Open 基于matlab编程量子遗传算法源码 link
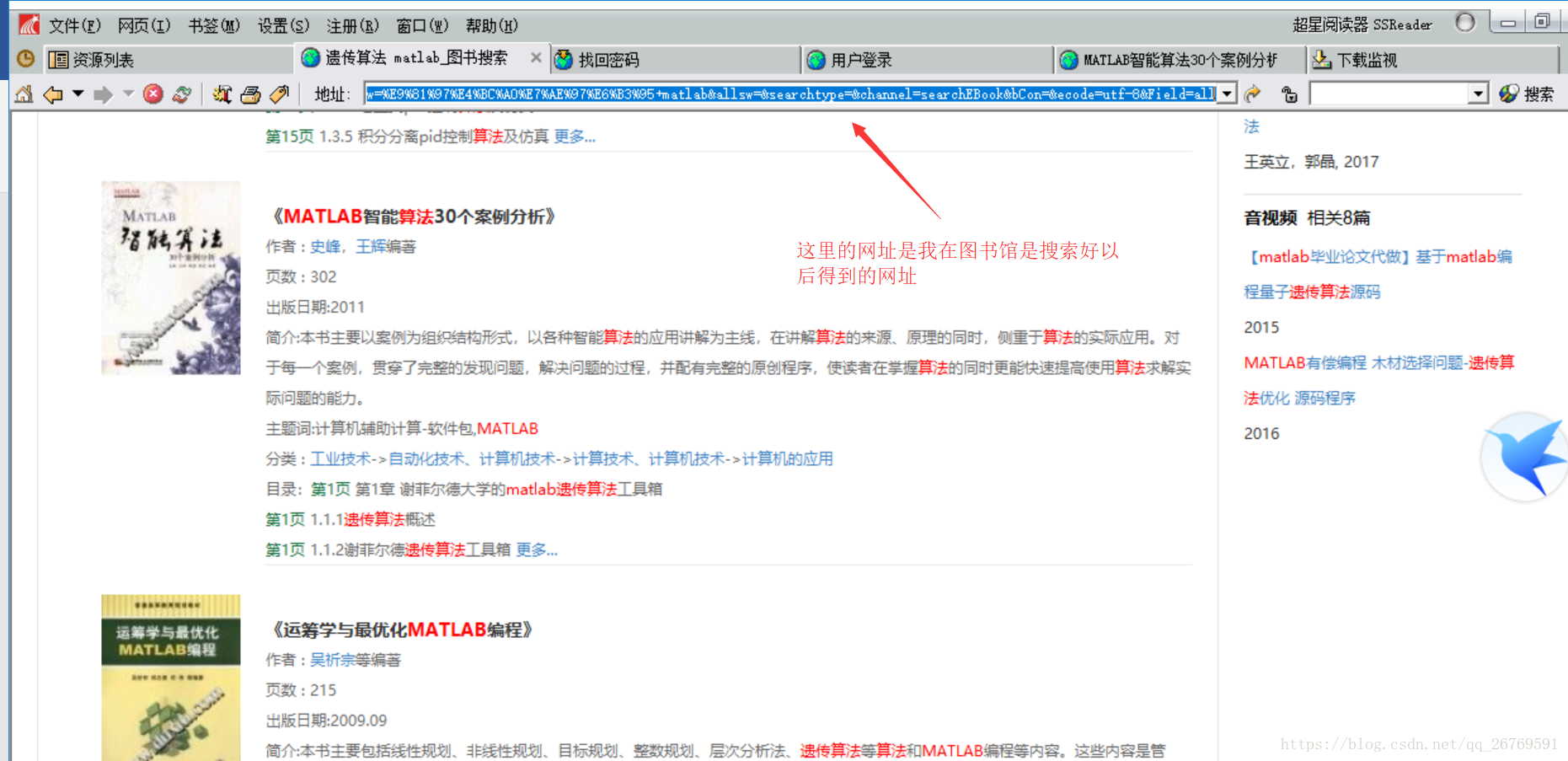1568x761 pixels. (x=1378, y=274)
